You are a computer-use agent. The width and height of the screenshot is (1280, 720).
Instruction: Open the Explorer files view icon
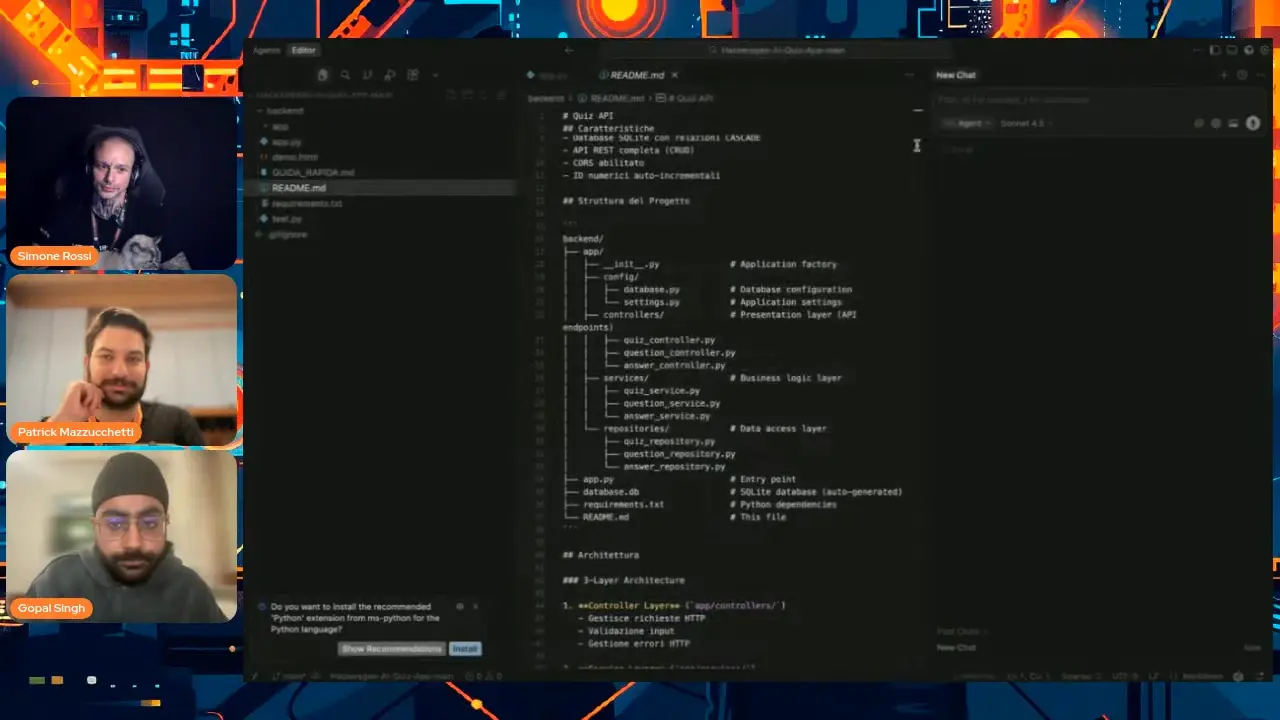coord(323,75)
